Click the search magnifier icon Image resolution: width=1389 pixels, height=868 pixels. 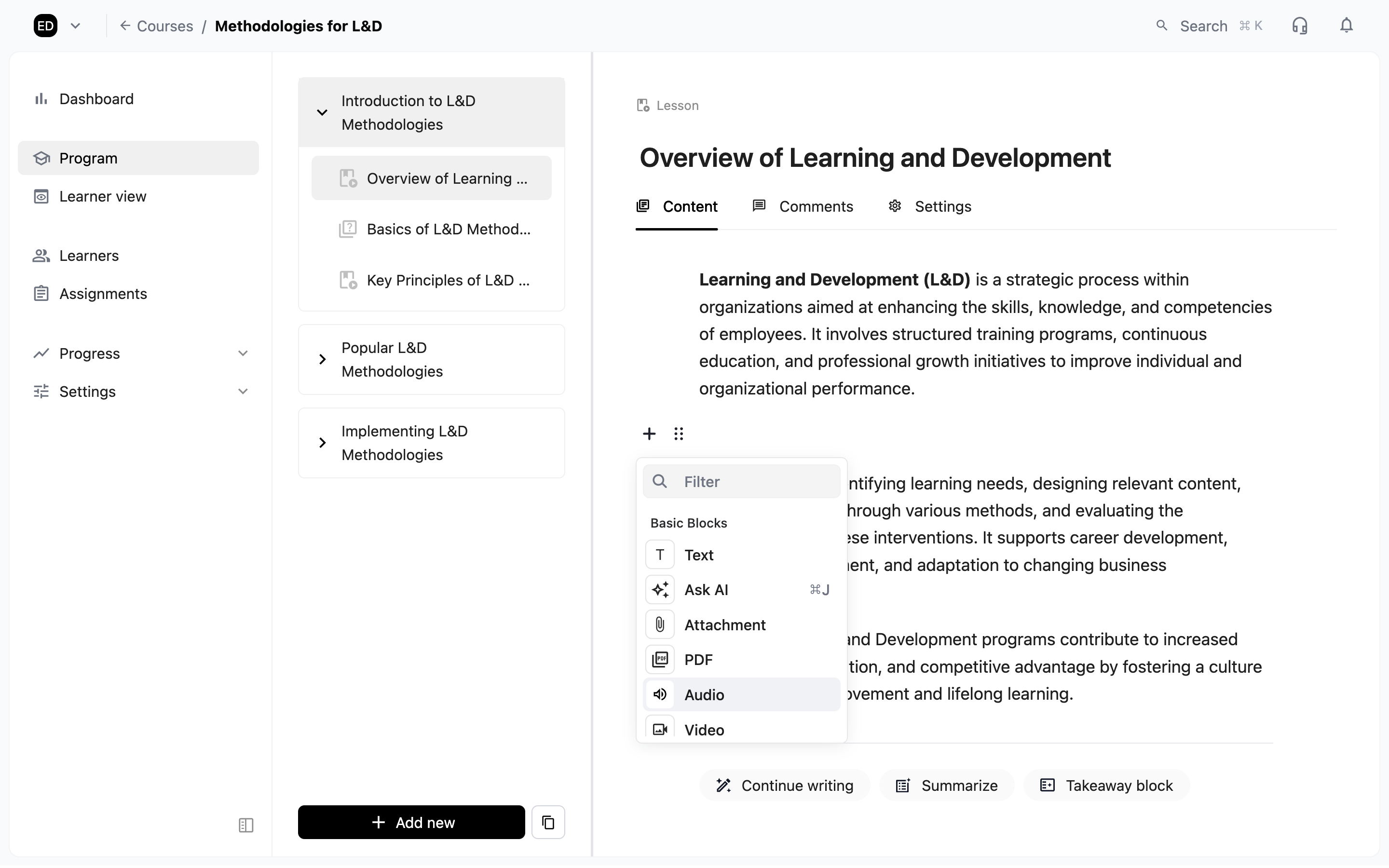coord(1162,25)
